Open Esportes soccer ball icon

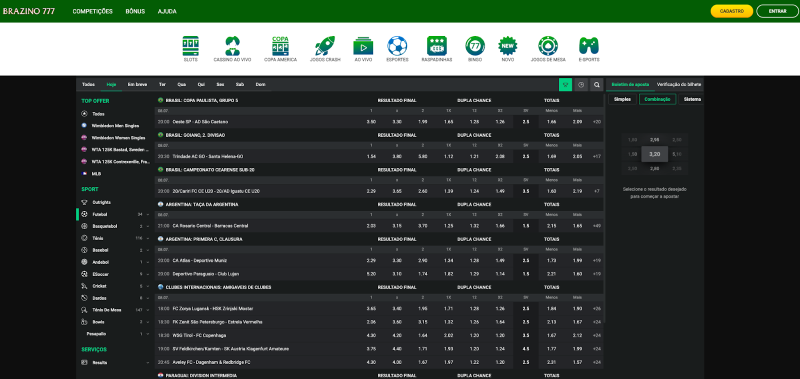pyautogui.click(x=397, y=46)
